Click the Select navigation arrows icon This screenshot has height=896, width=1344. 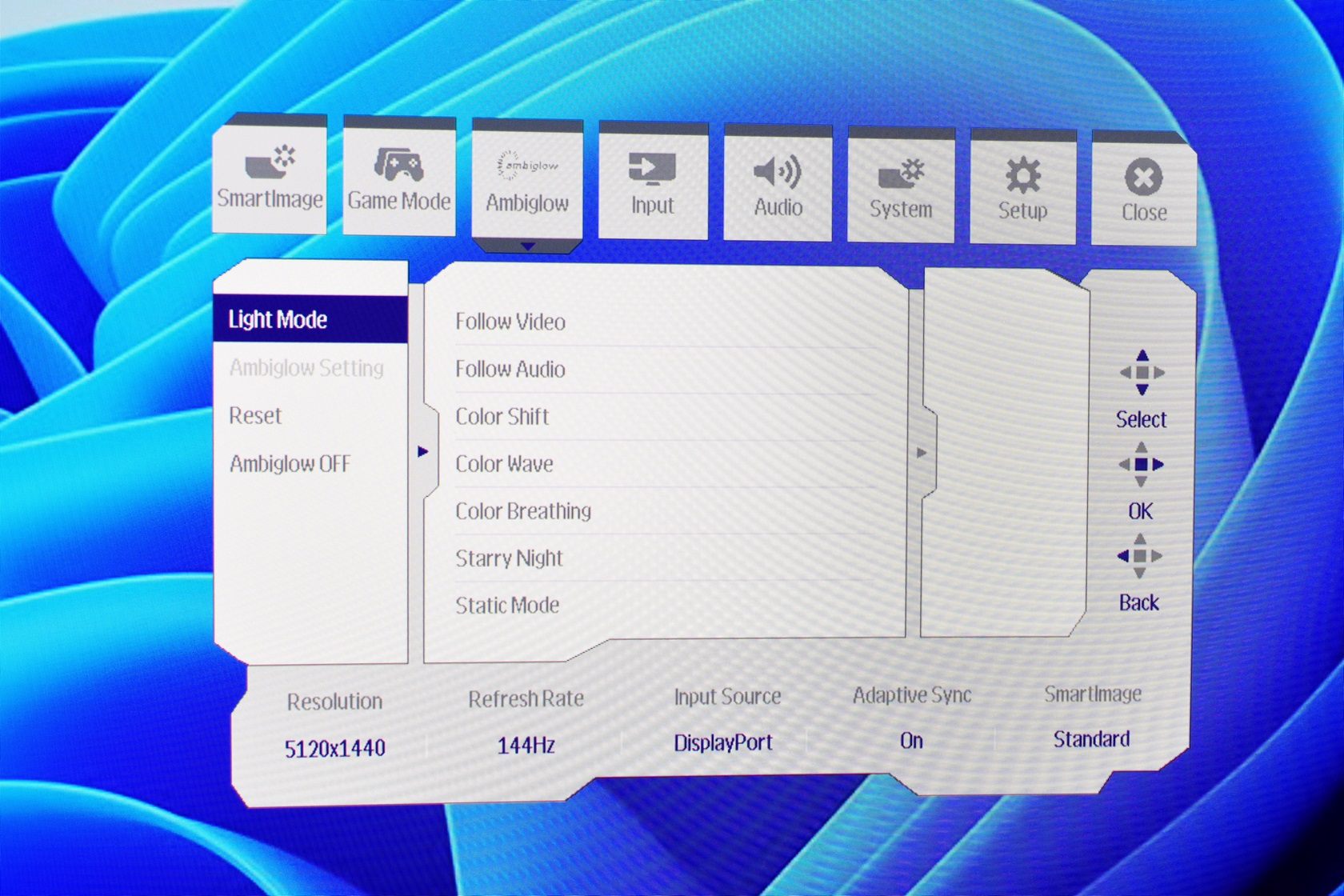click(1142, 373)
